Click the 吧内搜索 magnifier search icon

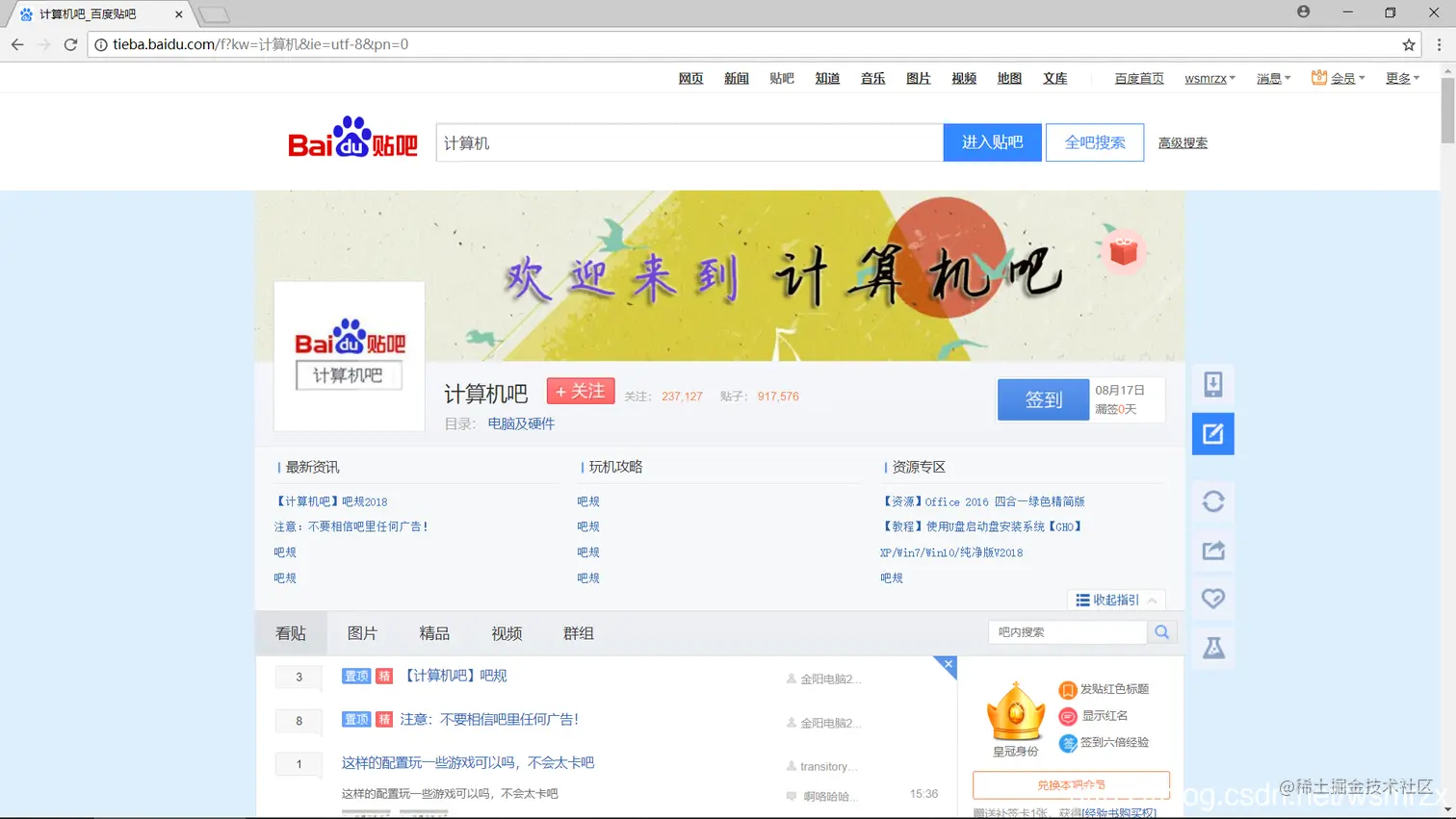(x=1161, y=631)
